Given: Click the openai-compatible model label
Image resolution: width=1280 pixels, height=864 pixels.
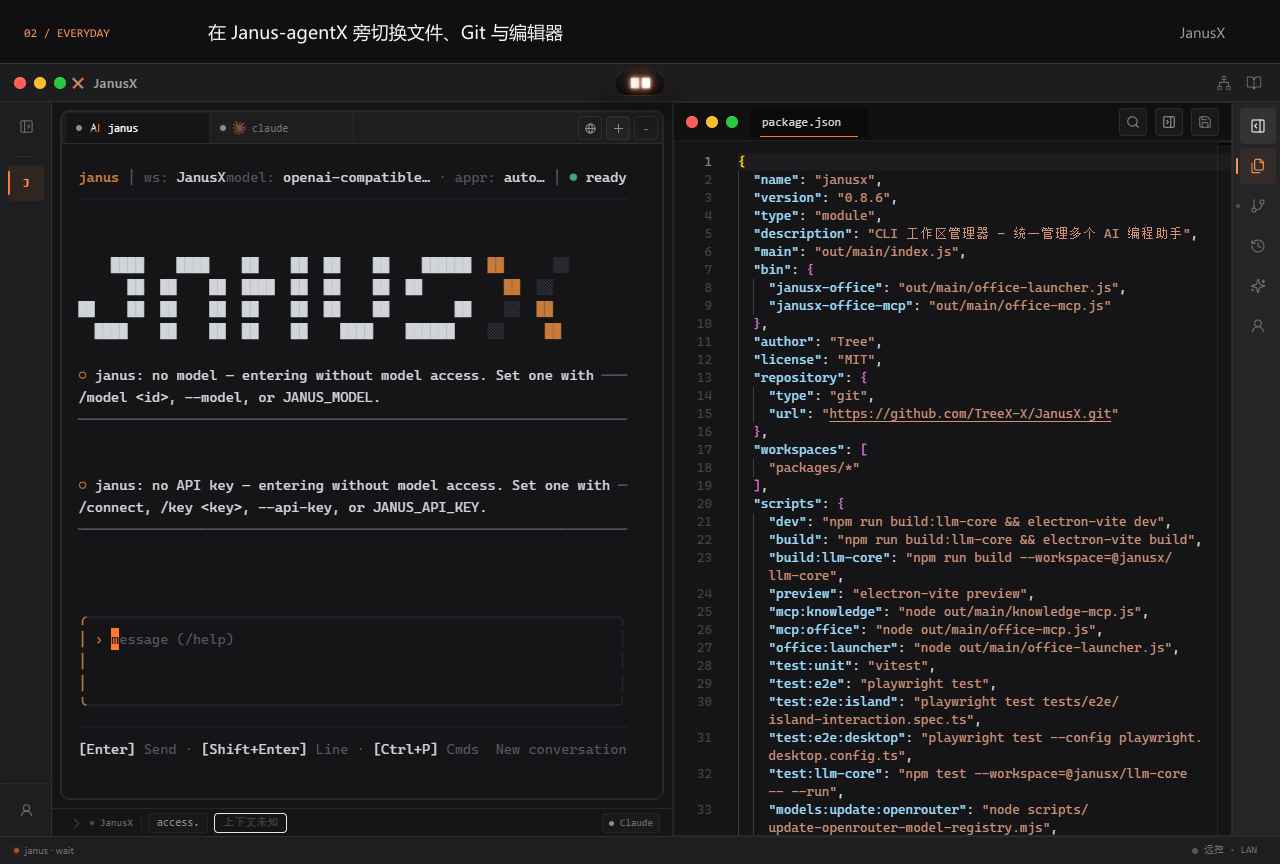Looking at the screenshot, I should coord(329,177).
